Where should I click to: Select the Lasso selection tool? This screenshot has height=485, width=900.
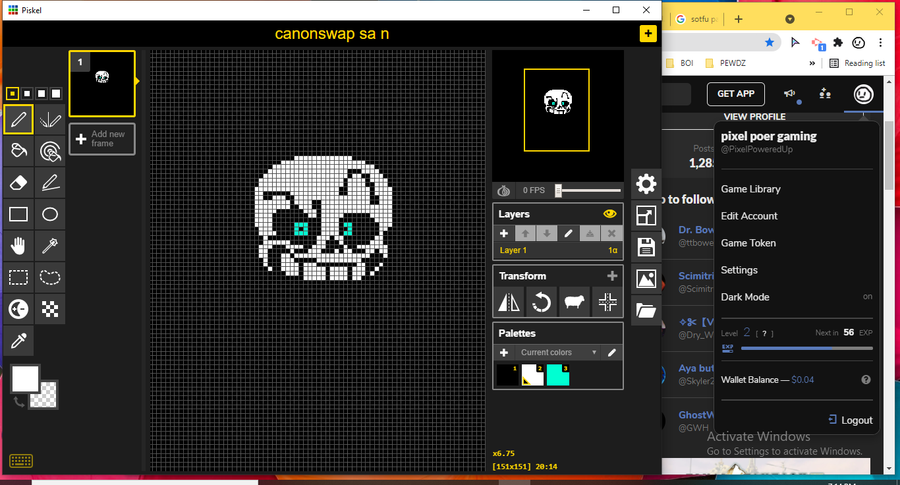[x=50, y=277]
